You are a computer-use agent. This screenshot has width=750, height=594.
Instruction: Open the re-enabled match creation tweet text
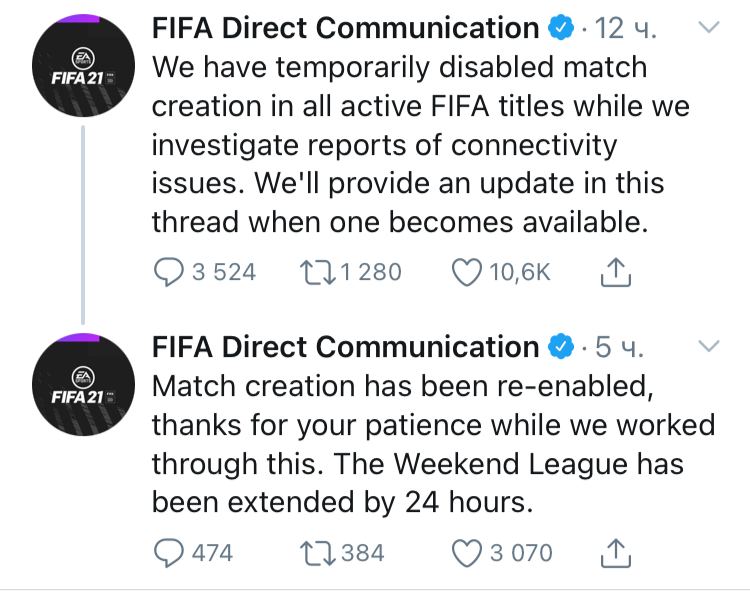430,443
